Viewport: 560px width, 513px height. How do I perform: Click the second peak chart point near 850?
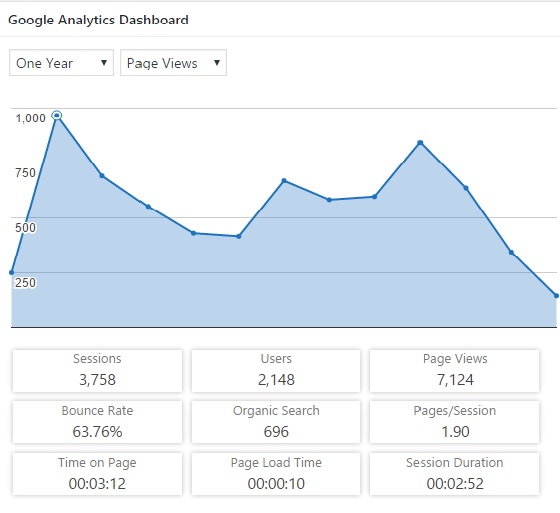click(x=420, y=143)
